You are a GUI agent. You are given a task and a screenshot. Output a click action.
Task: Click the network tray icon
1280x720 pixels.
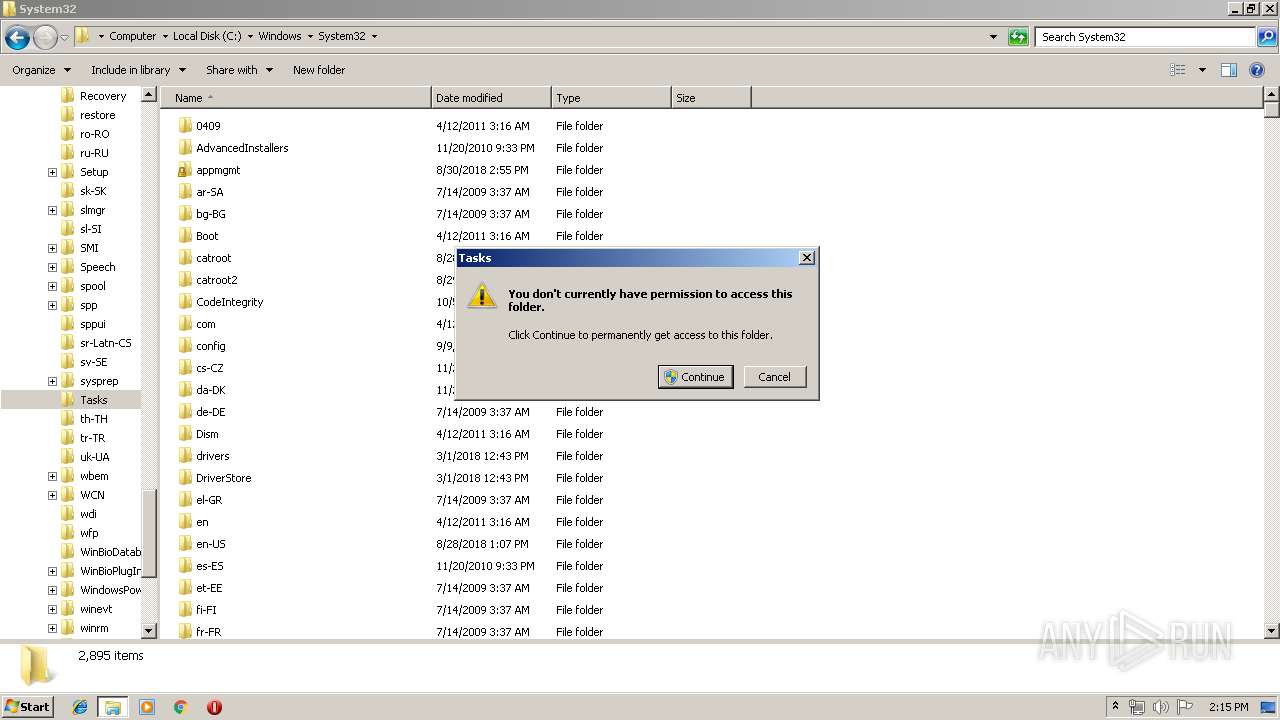pyautogui.click(x=1137, y=707)
